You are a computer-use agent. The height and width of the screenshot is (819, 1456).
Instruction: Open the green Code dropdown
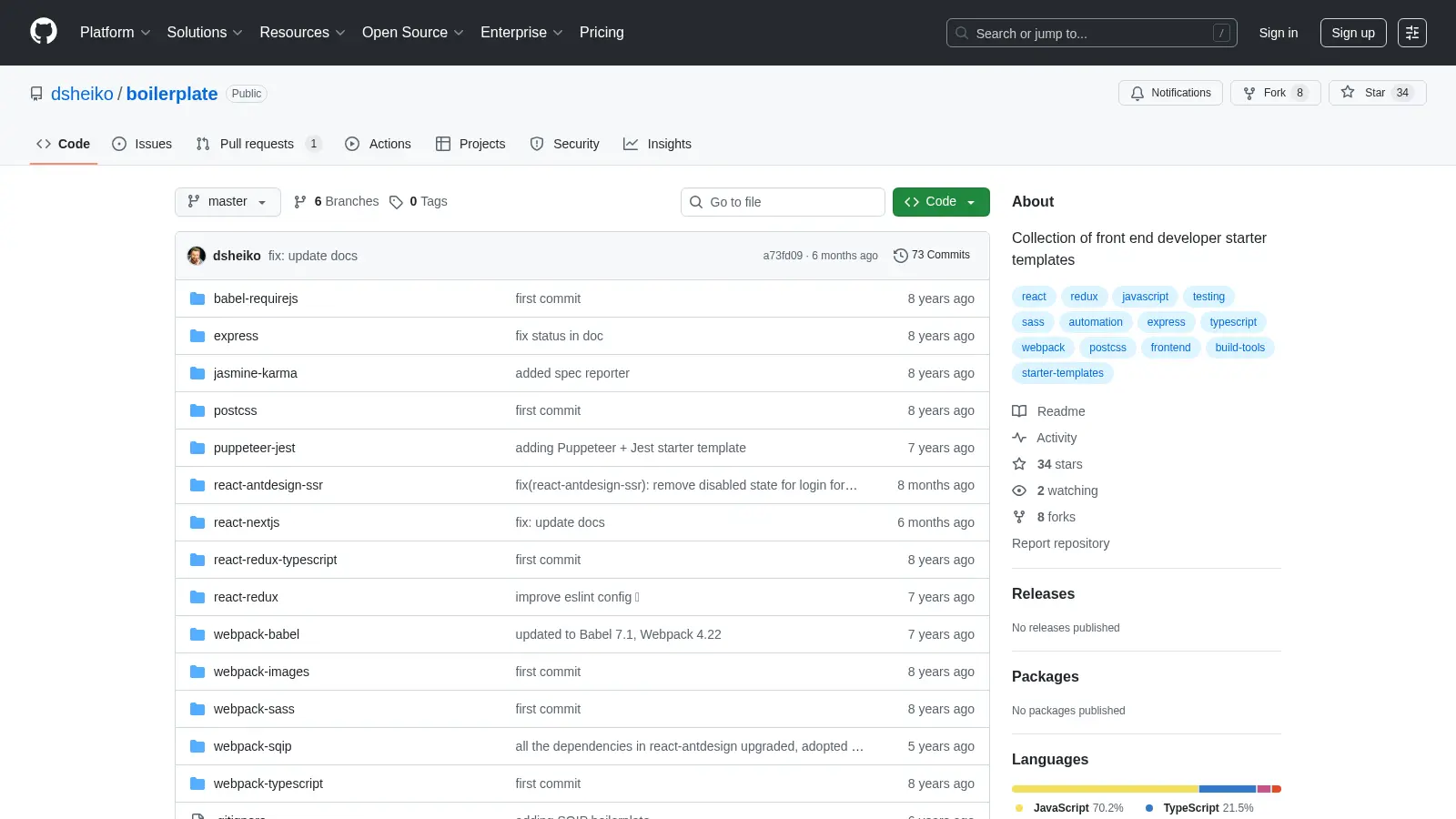click(x=941, y=202)
